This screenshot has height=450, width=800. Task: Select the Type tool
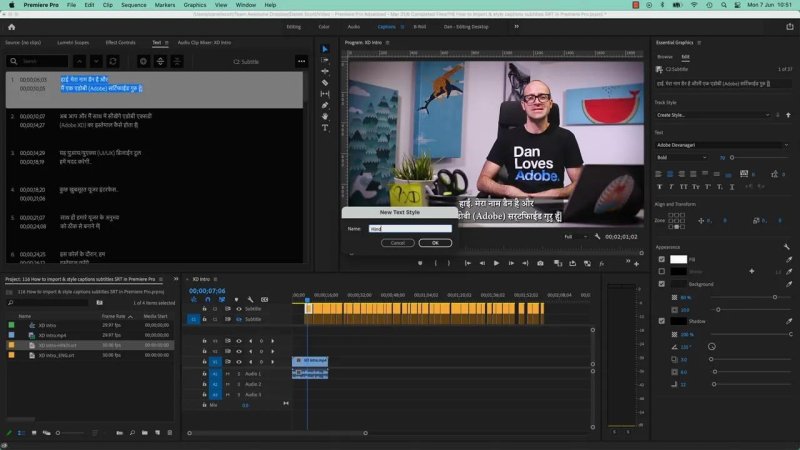coord(324,128)
